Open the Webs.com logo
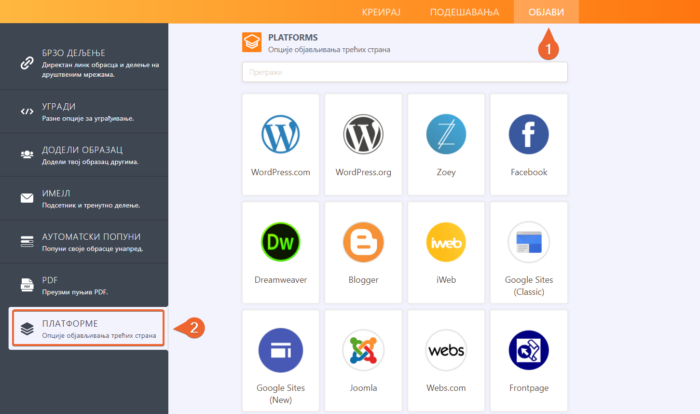The image size is (700, 414). [x=446, y=350]
